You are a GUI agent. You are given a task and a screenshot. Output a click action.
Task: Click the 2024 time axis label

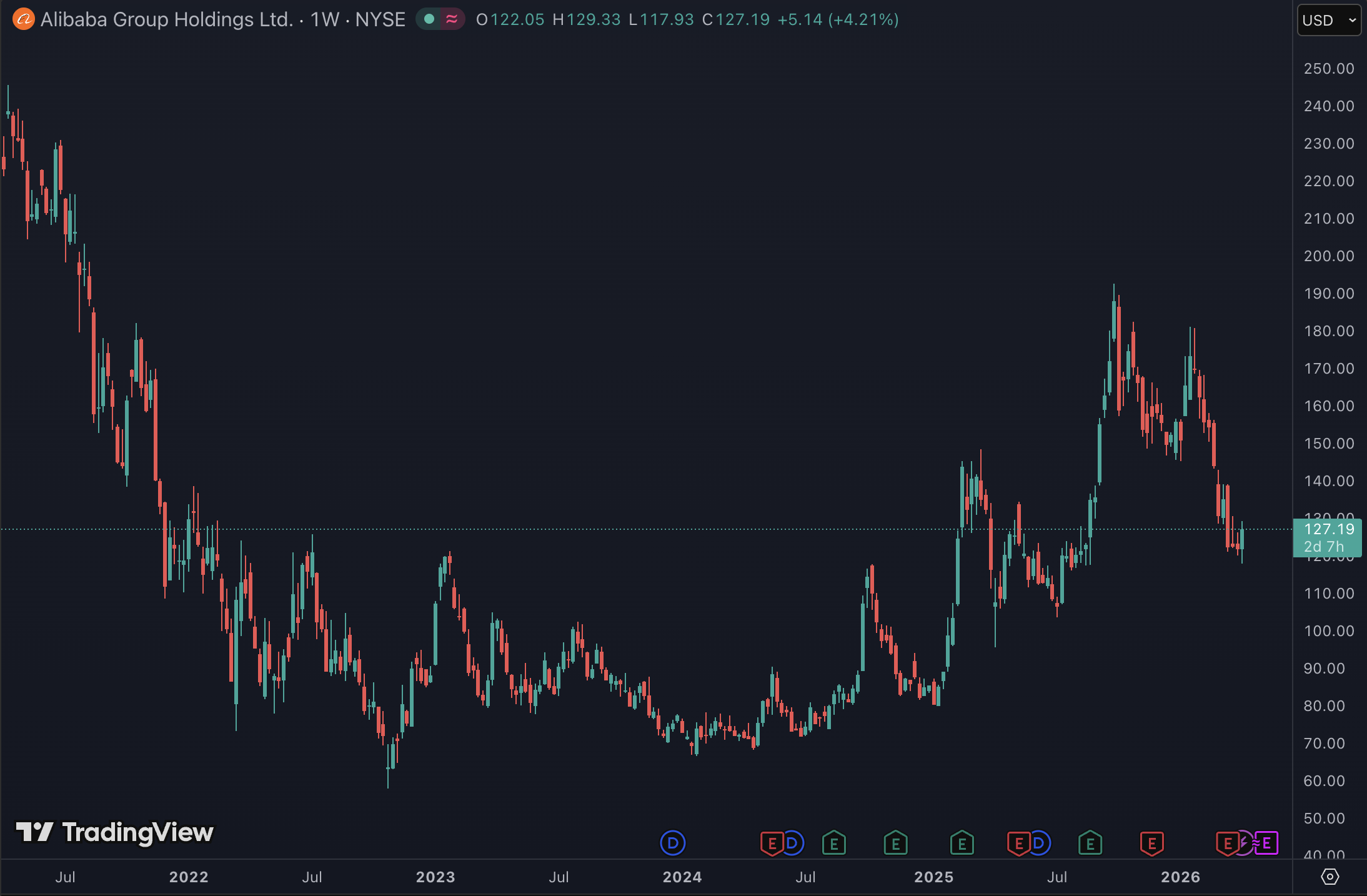point(682,877)
